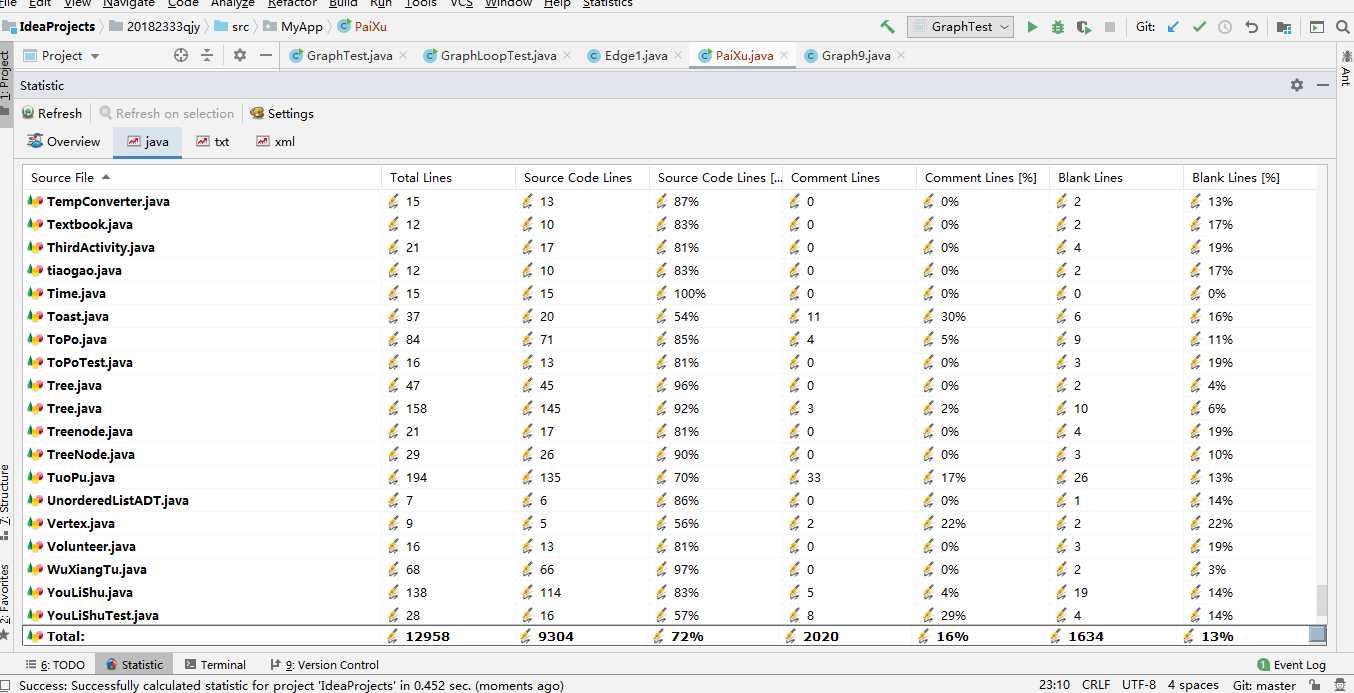Select the TuoPu.java row

(670, 477)
